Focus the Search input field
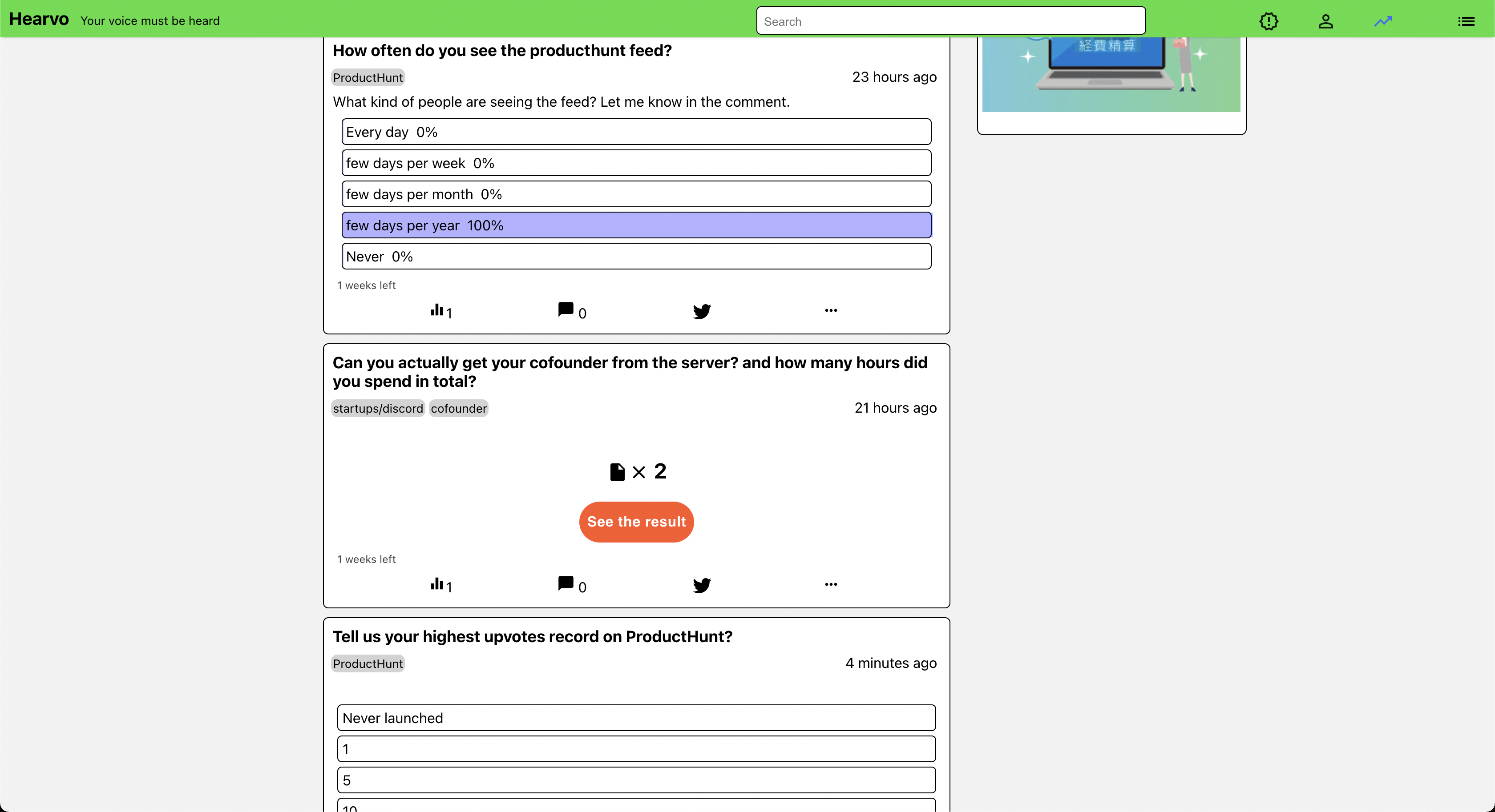The height and width of the screenshot is (812, 1495). click(951, 21)
